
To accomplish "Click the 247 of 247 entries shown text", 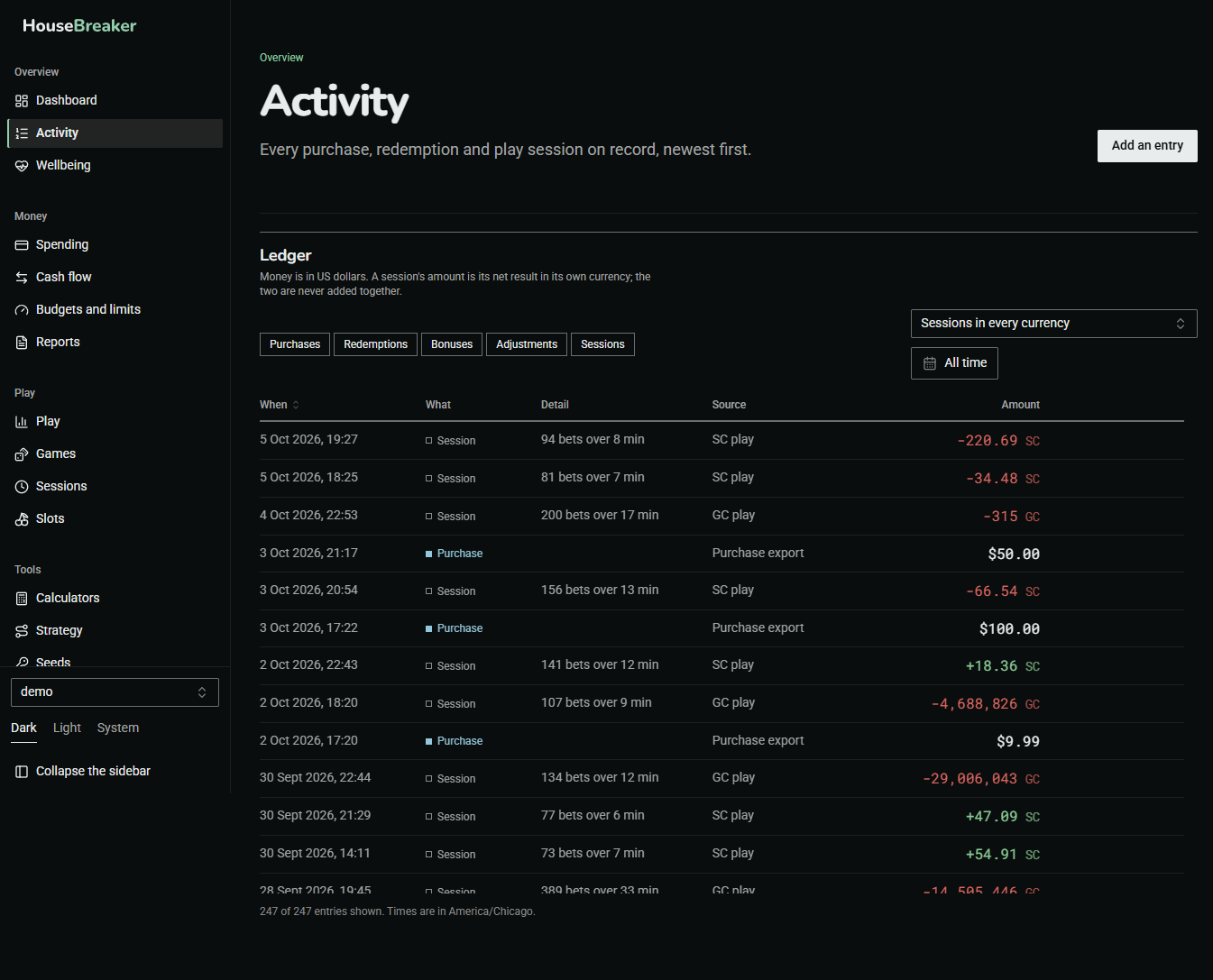I will click(321, 911).
